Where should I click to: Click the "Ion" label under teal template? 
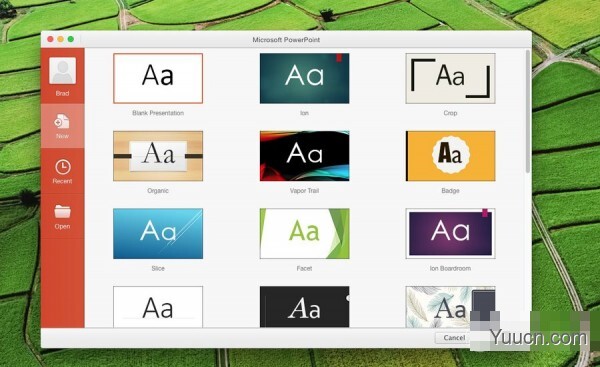pyautogui.click(x=304, y=113)
